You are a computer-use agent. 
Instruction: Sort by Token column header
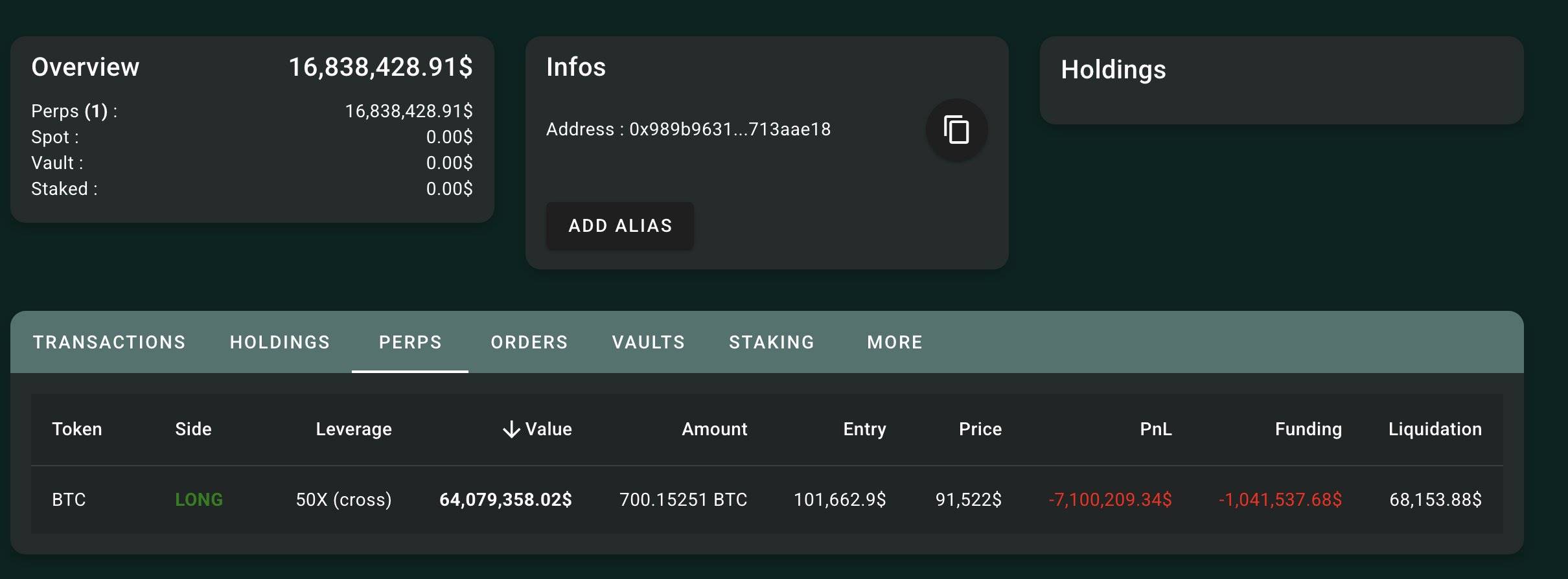[x=77, y=429]
